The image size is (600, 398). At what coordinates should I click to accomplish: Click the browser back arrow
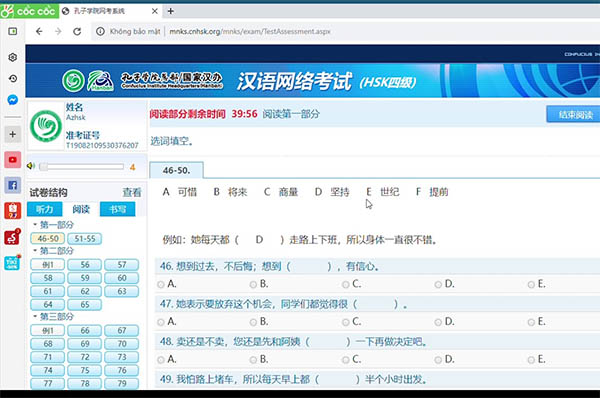(39, 31)
